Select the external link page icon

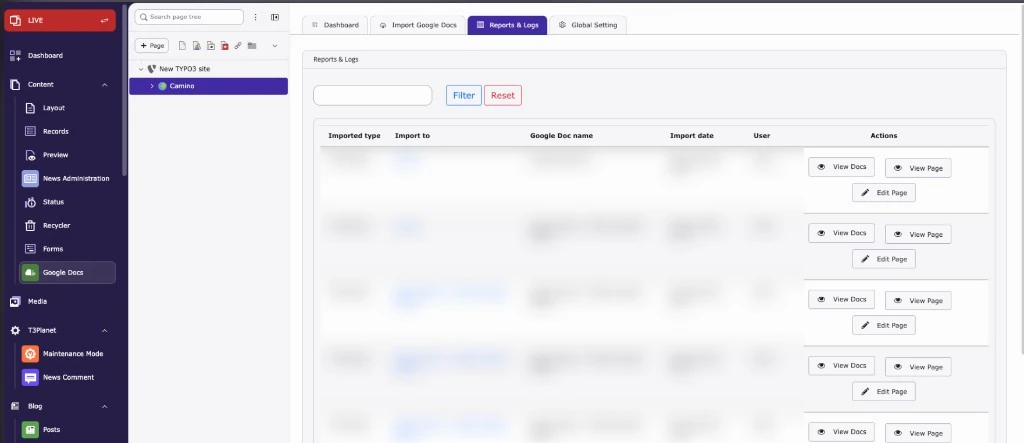[x=238, y=46]
